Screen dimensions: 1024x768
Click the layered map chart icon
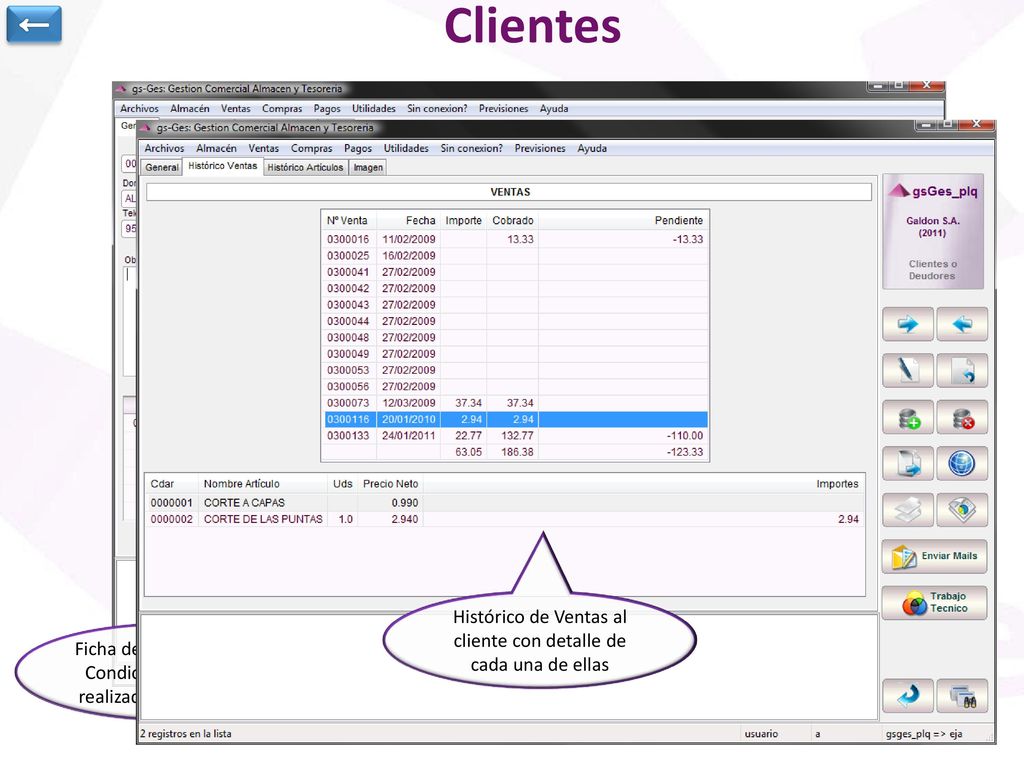coord(962,510)
